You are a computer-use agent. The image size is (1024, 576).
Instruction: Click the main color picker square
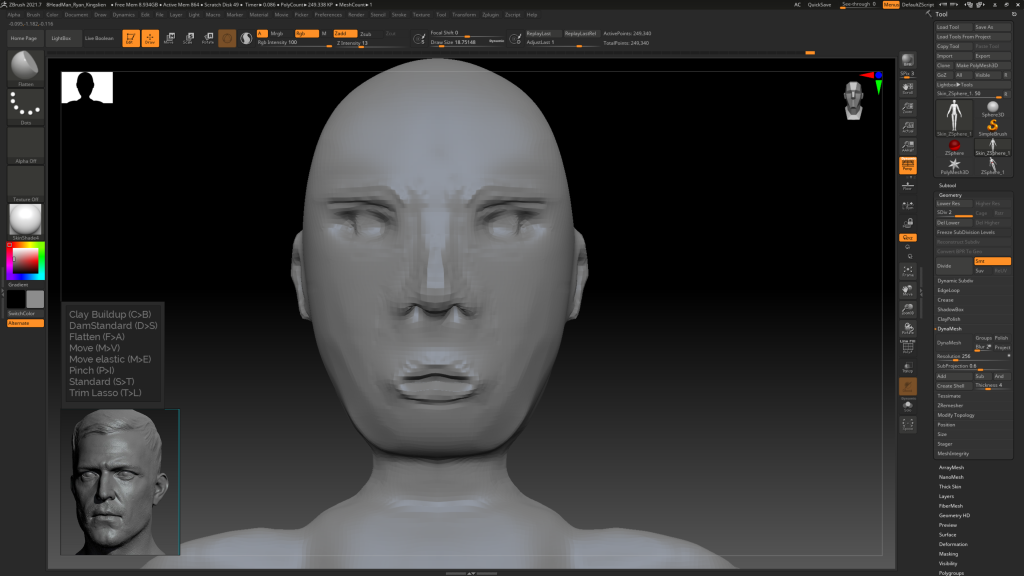point(24,261)
